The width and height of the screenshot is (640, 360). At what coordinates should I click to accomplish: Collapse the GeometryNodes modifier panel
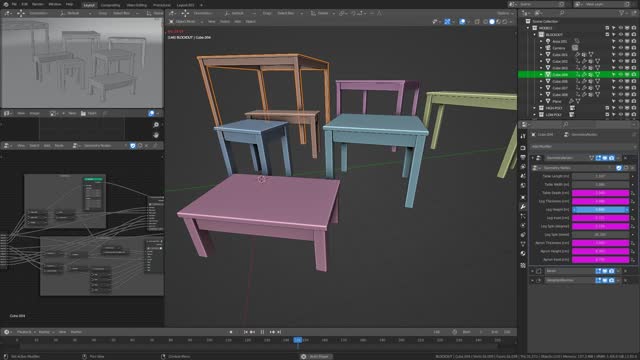[x=532, y=158]
